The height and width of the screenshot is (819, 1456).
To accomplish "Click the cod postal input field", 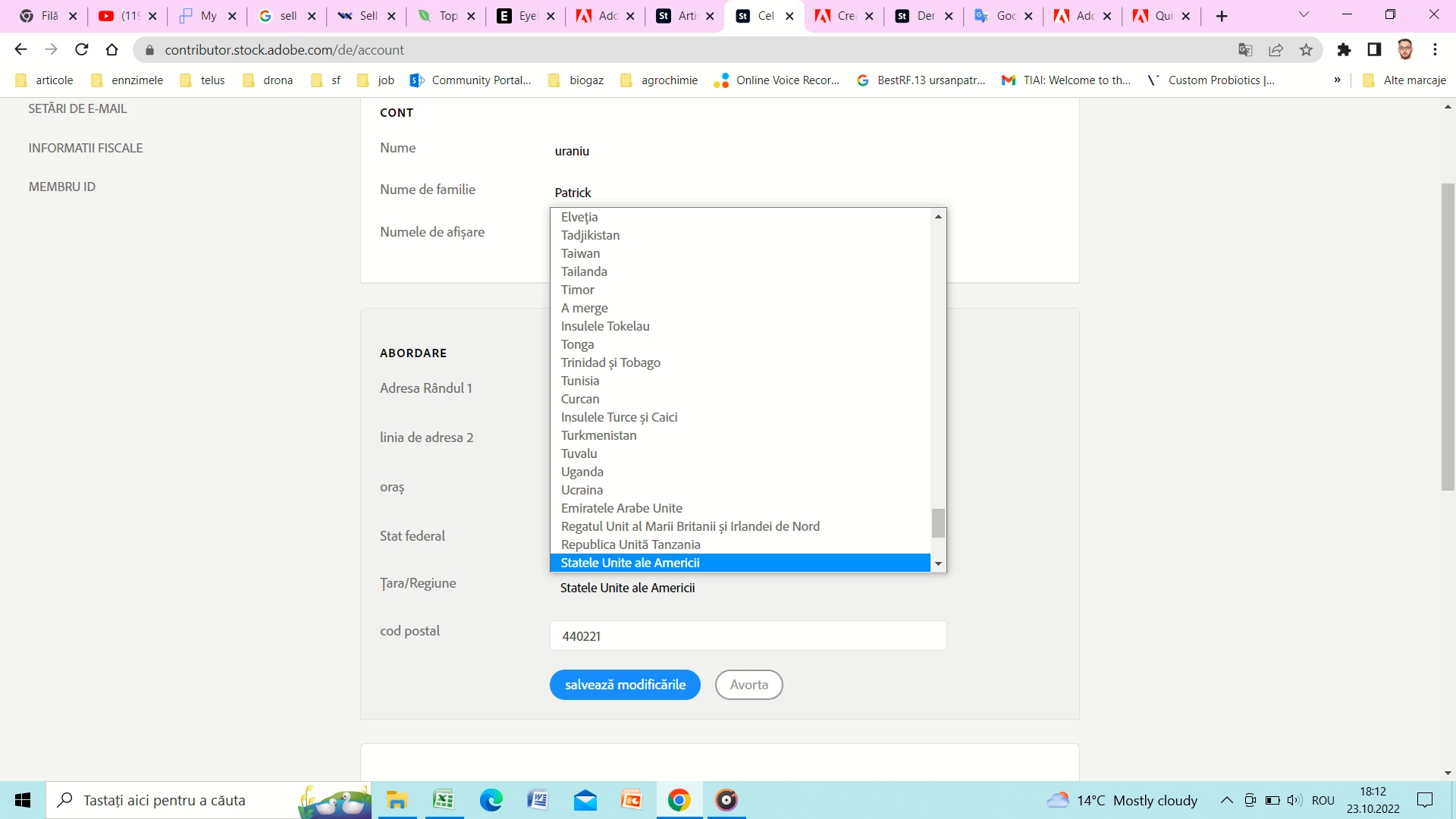I will click(748, 636).
